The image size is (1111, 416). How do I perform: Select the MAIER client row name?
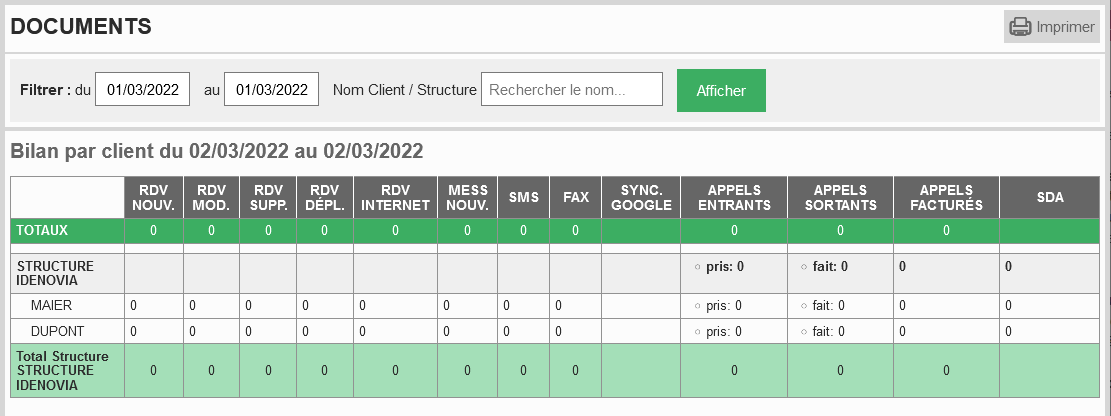point(52,305)
